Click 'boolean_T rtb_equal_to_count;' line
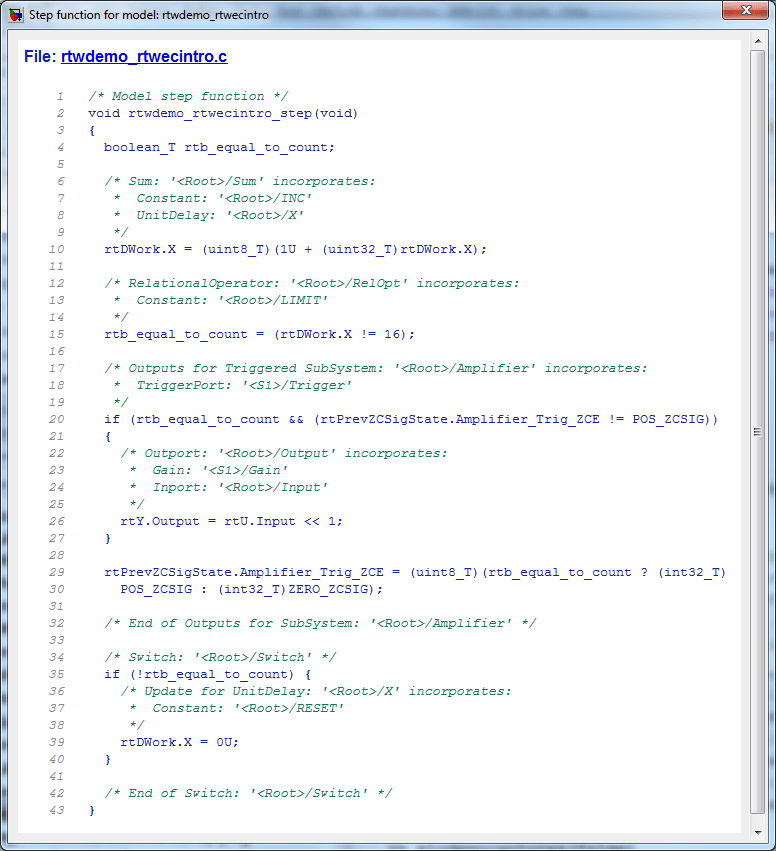The height and width of the screenshot is (851, 776). [x=219, y=148]
